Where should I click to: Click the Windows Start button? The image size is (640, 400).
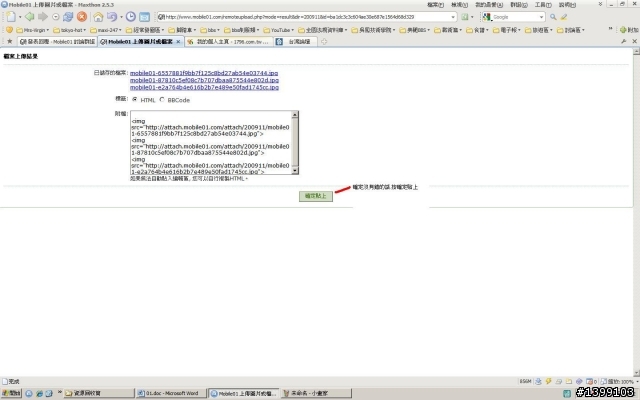[x=11, y=393]
